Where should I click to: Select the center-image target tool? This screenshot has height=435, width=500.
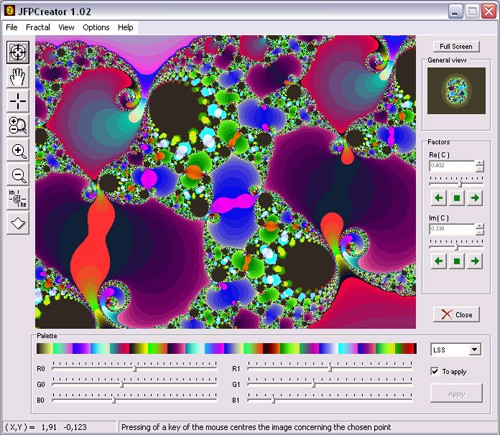(18, 52)
